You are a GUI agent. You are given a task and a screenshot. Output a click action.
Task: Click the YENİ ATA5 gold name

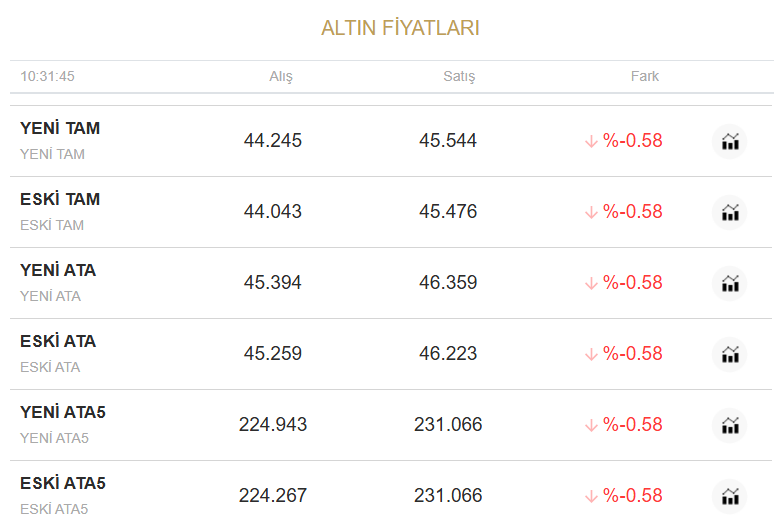click(63, 413)
